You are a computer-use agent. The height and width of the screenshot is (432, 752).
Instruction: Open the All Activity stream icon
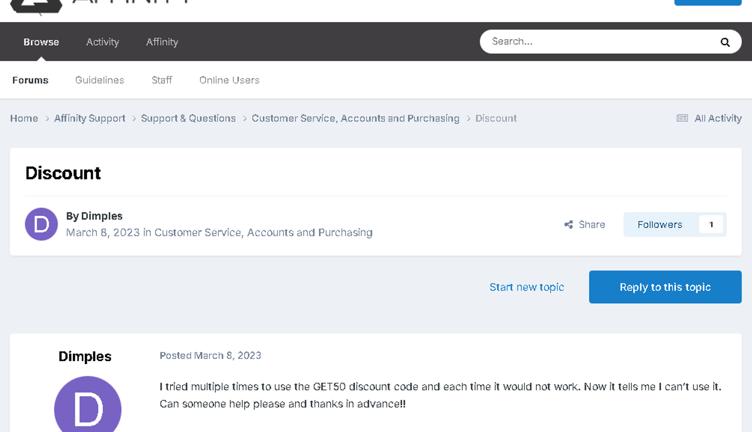click(682, 118)
